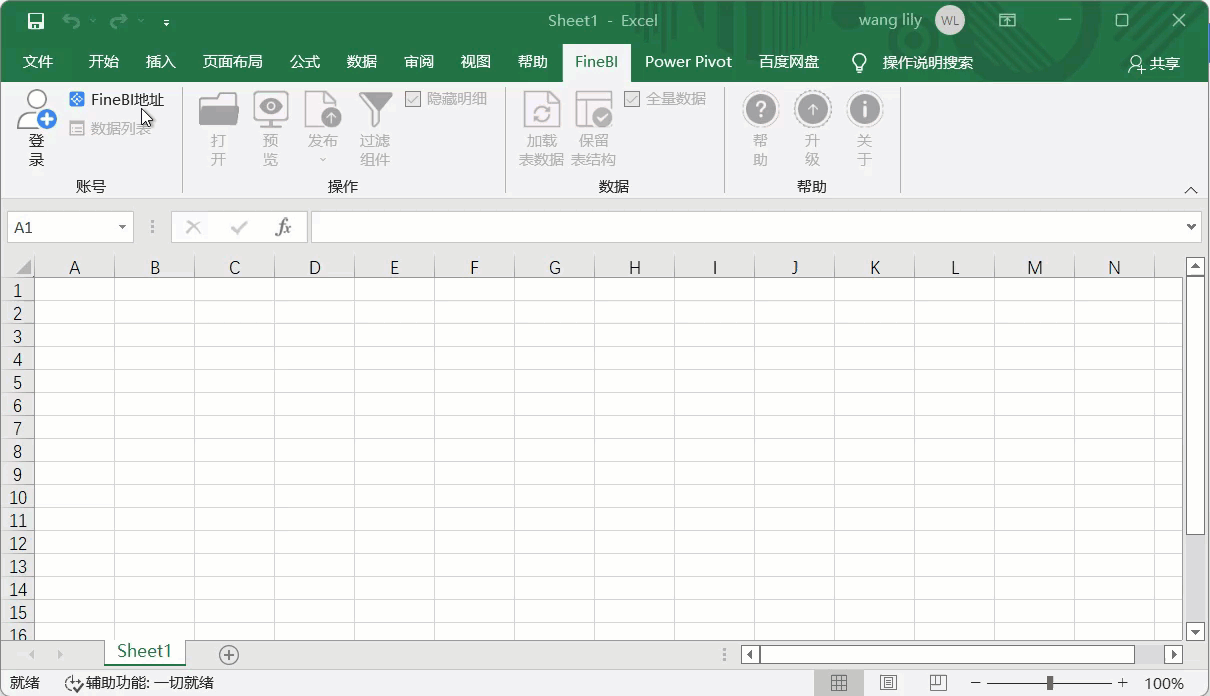Click the zoom slider handle
1210x696 pixels.
point(1049,683)
